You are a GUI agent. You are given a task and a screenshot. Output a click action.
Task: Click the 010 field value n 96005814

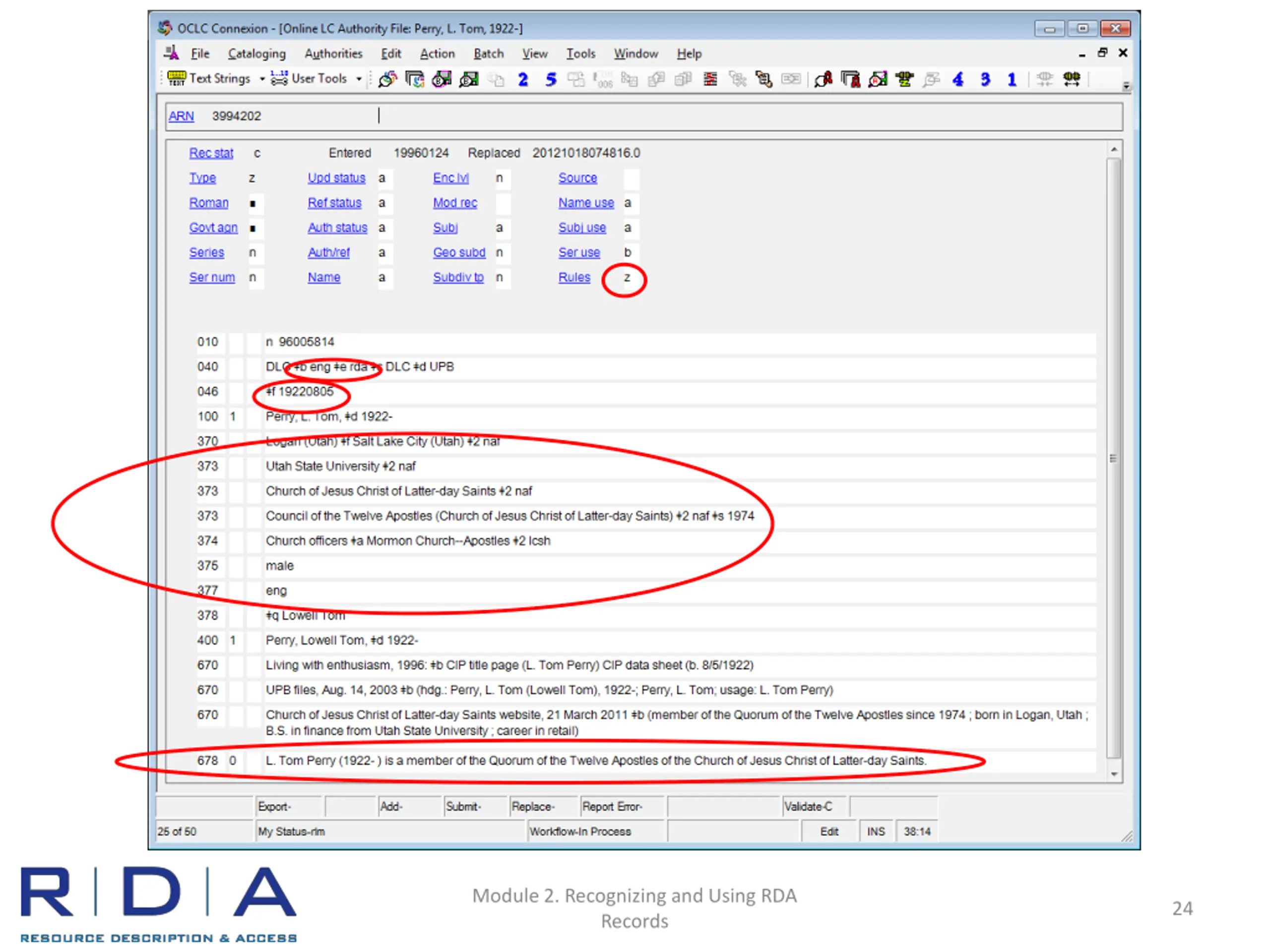click(679, 342)
